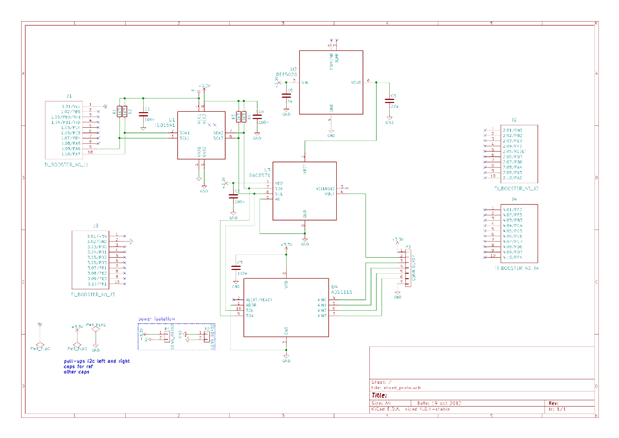Select the blue 'pull-ups i2c left and right' note
This screenshot has width=619, height=438.
coord(97,361)
